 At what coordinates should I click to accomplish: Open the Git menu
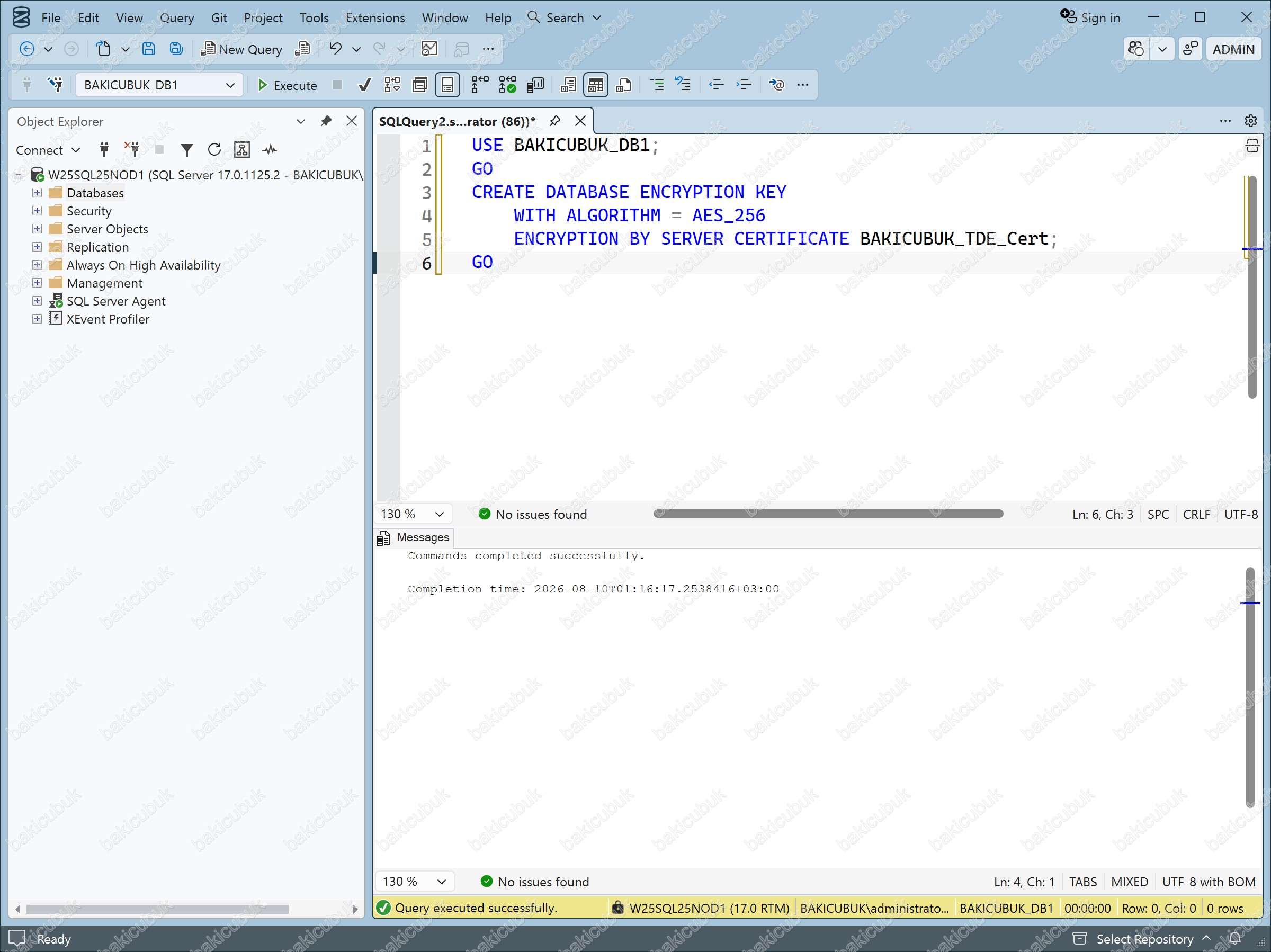click(219, 18)
